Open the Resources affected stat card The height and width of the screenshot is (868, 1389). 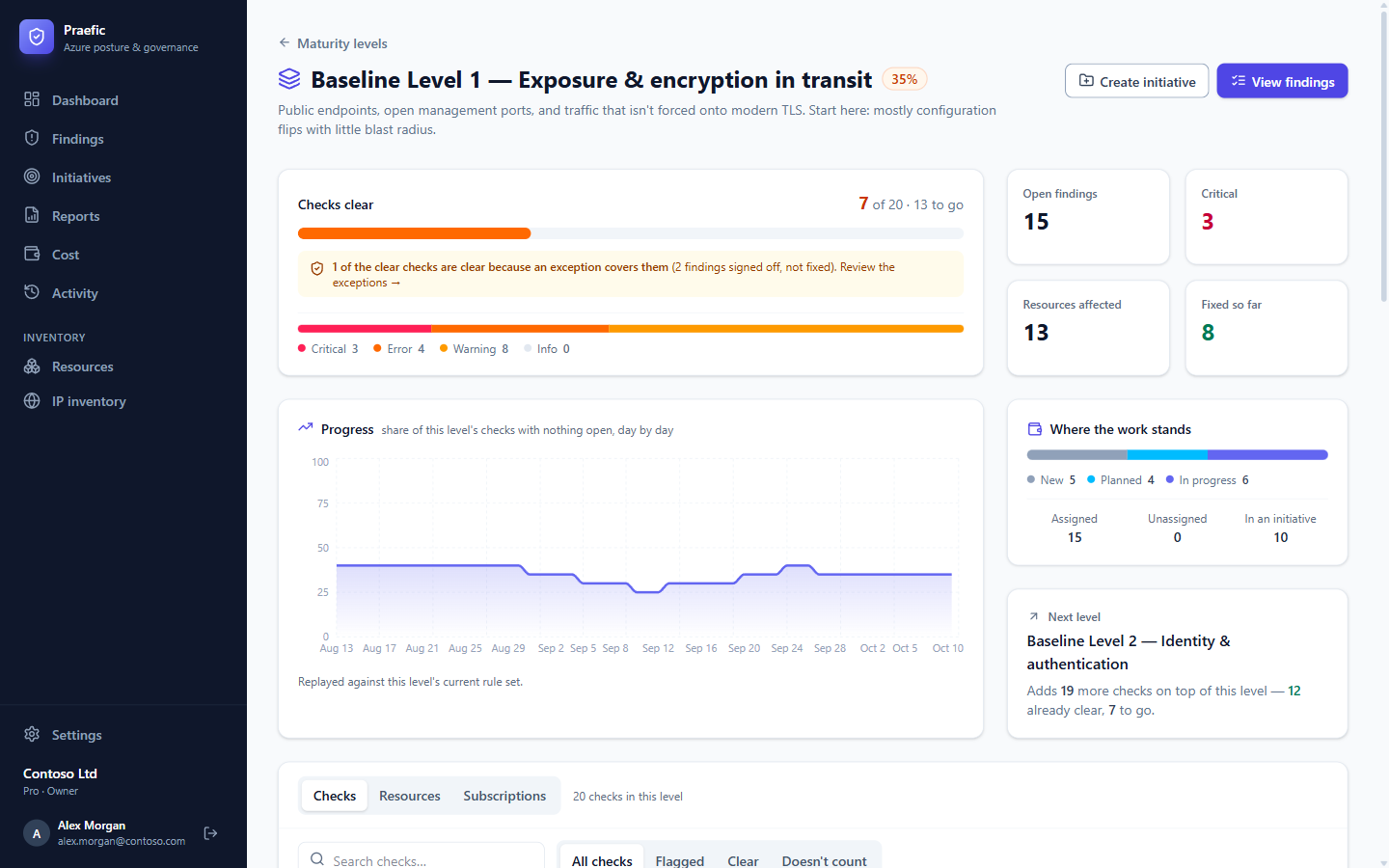tap(1088, 328)
